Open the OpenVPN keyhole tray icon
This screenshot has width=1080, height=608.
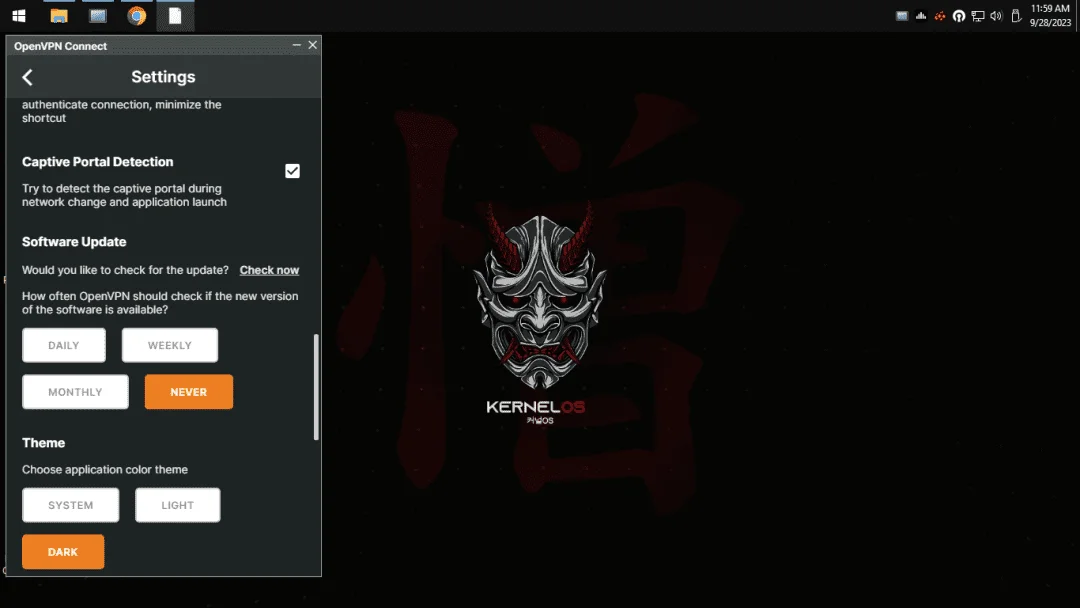coord(959,16)
